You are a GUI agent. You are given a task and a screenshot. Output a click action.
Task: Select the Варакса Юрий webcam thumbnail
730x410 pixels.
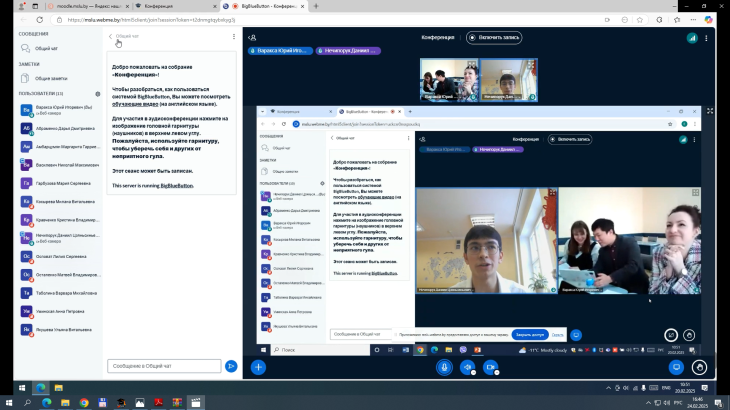point(449,80)
